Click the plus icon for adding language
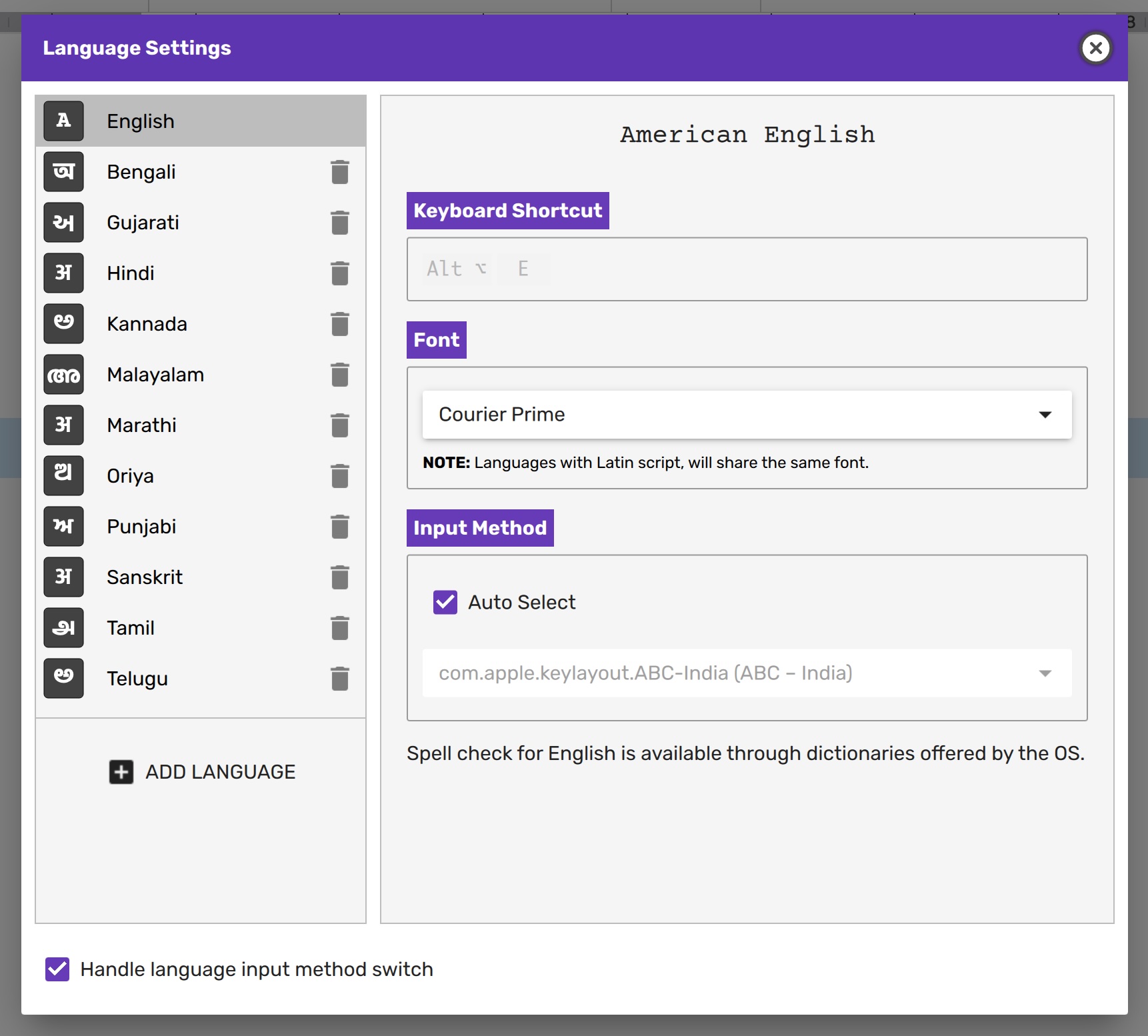This screenshot has width=1148, height=1036. (121, 772)
